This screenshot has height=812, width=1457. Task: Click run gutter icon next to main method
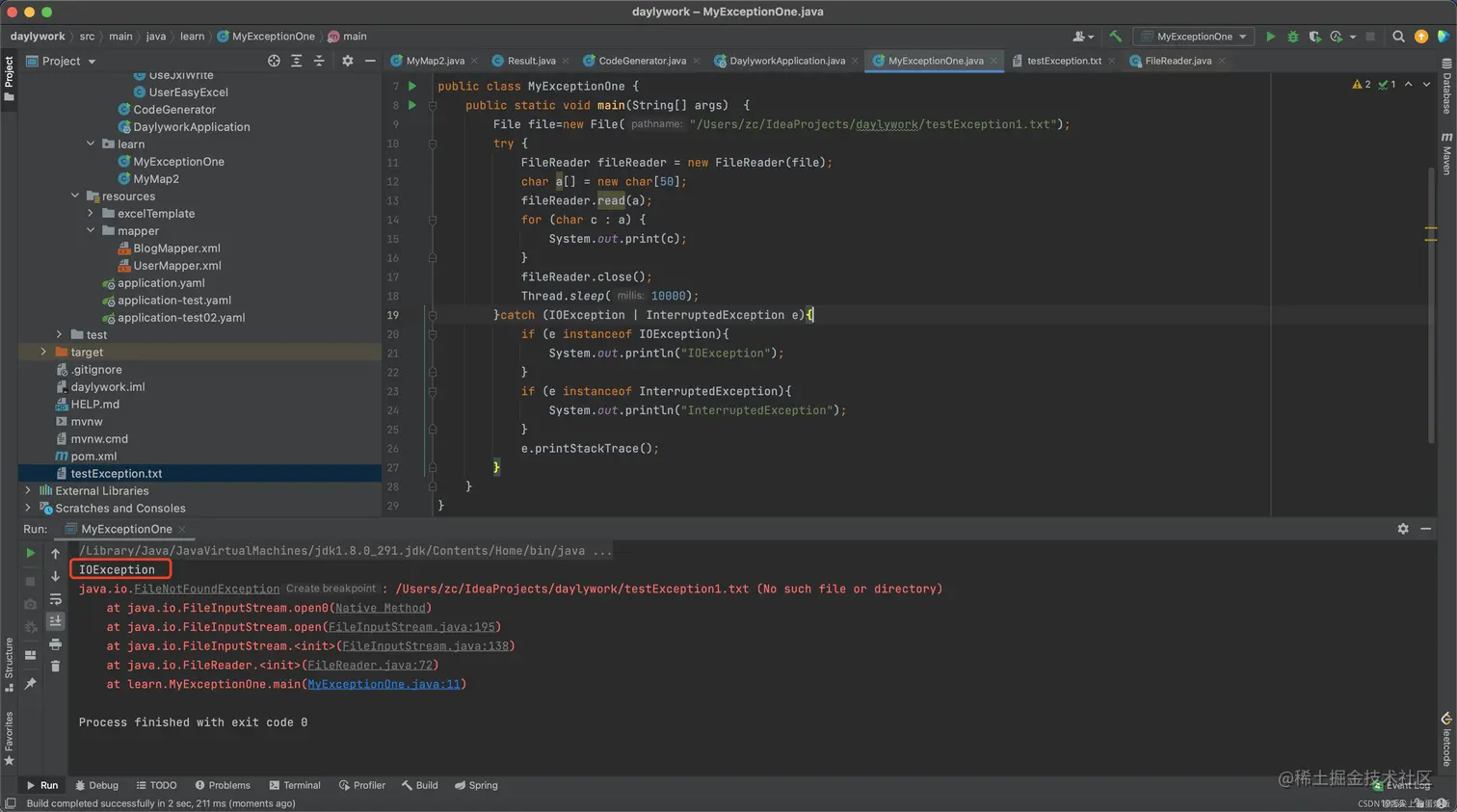[412, 105]
